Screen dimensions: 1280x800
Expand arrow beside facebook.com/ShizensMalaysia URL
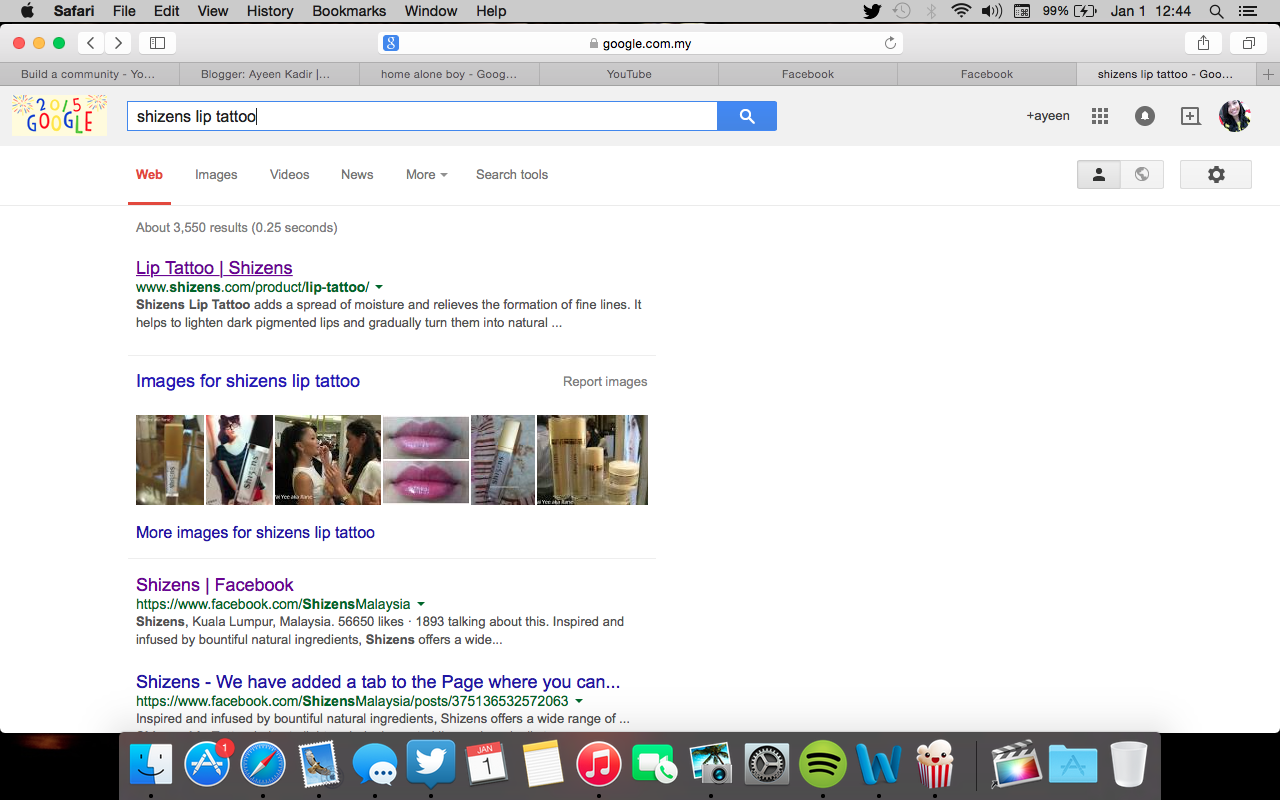click(420, 605)
